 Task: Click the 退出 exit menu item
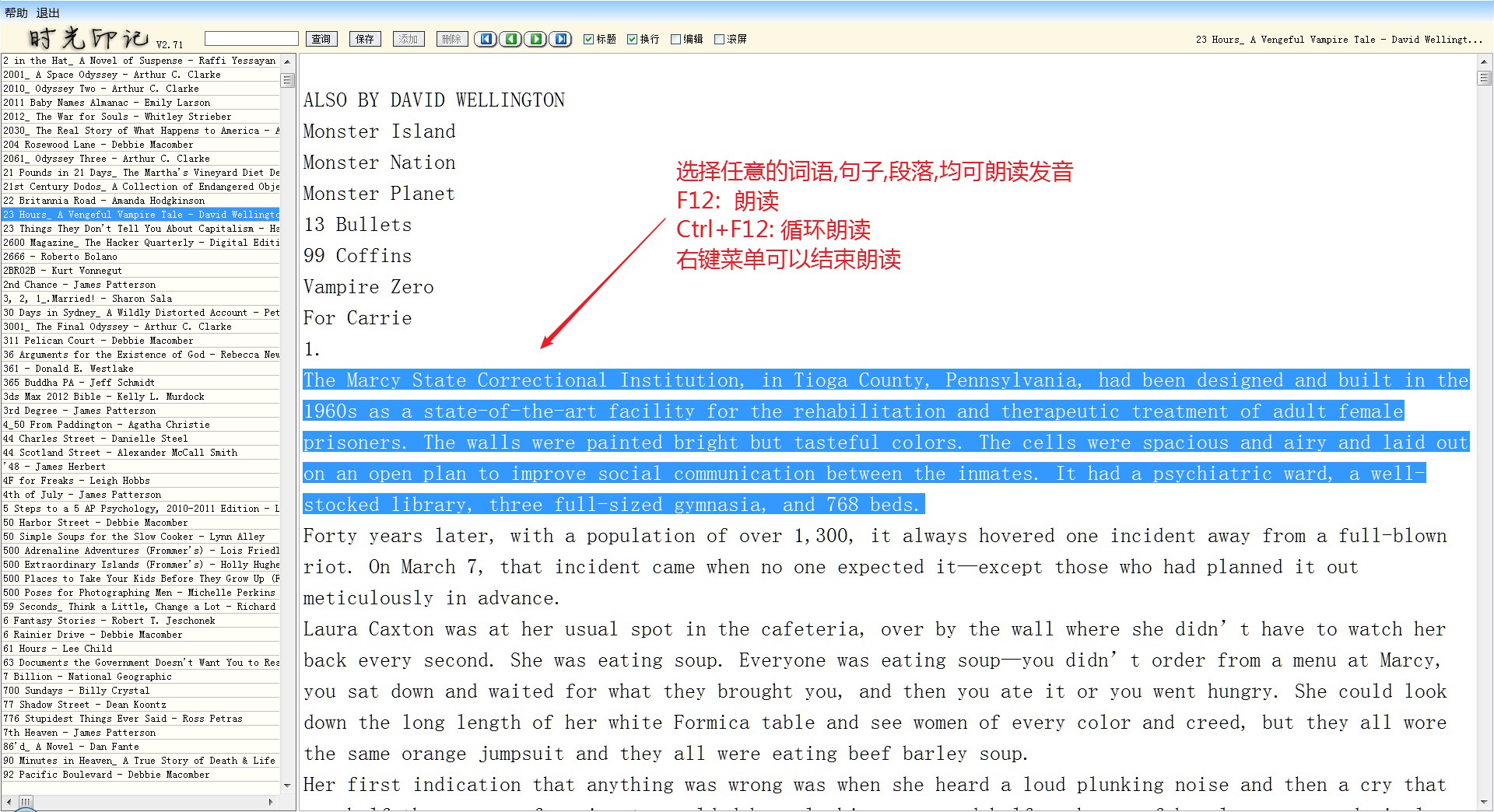[47, 12]
